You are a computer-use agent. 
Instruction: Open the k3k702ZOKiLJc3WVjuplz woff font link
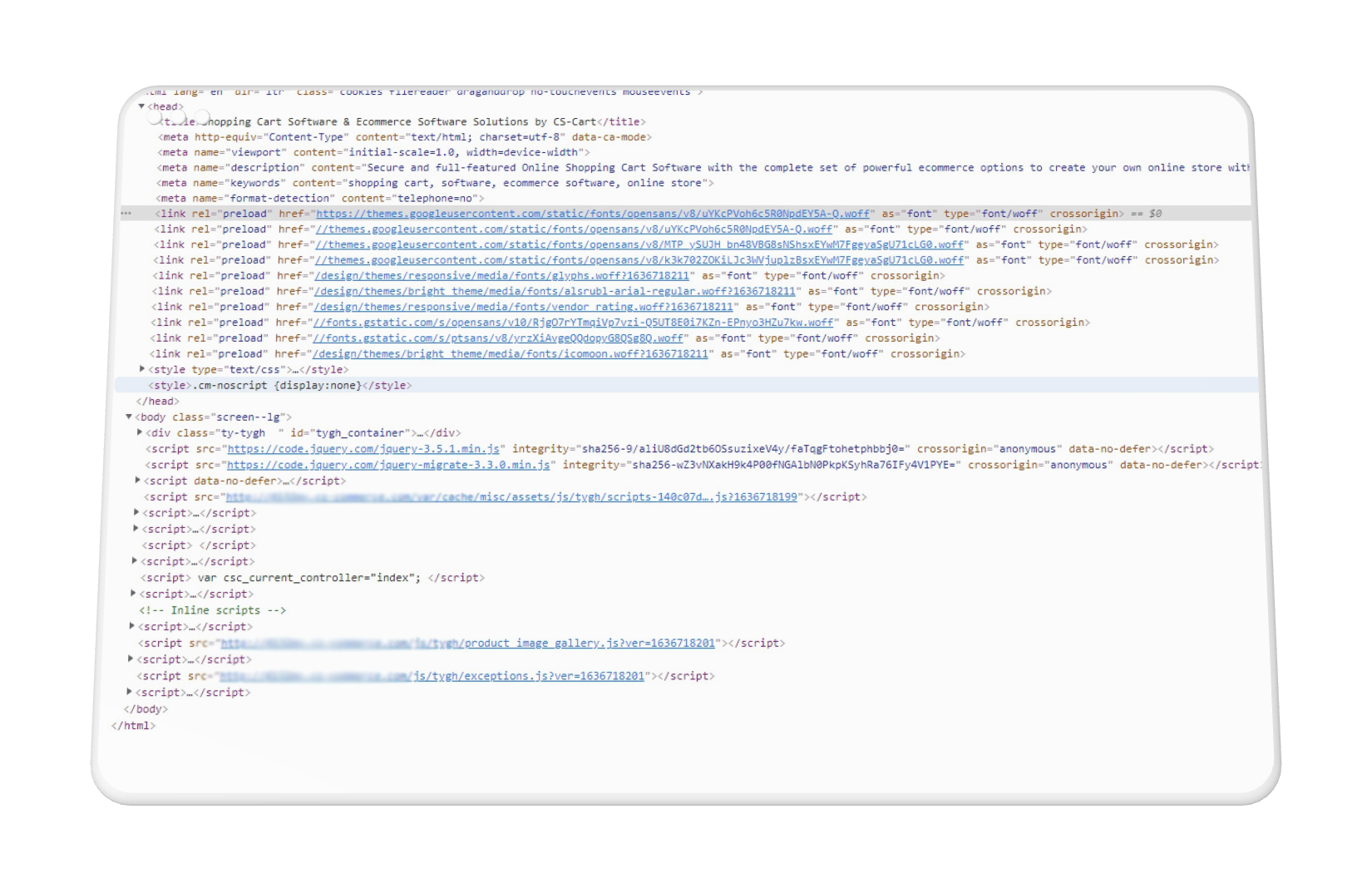(639, 260)
